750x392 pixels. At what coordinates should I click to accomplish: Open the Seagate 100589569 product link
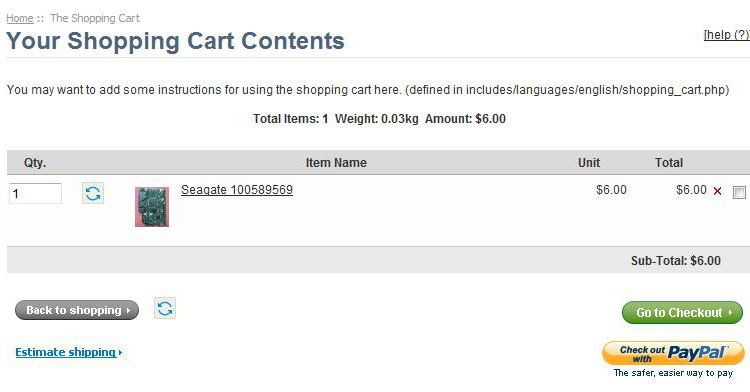237,190
